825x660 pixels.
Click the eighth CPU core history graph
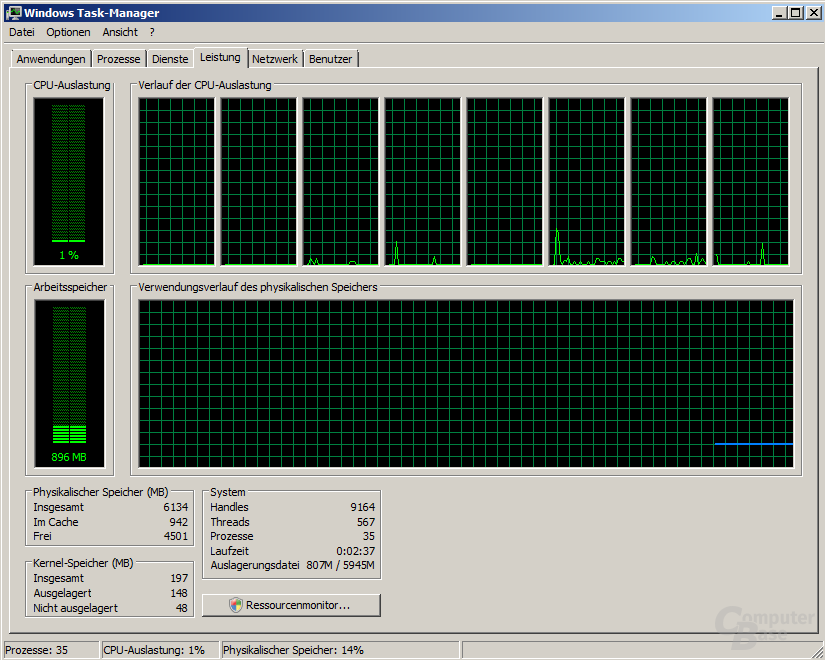pyautogui.click(x=751, y=182)
